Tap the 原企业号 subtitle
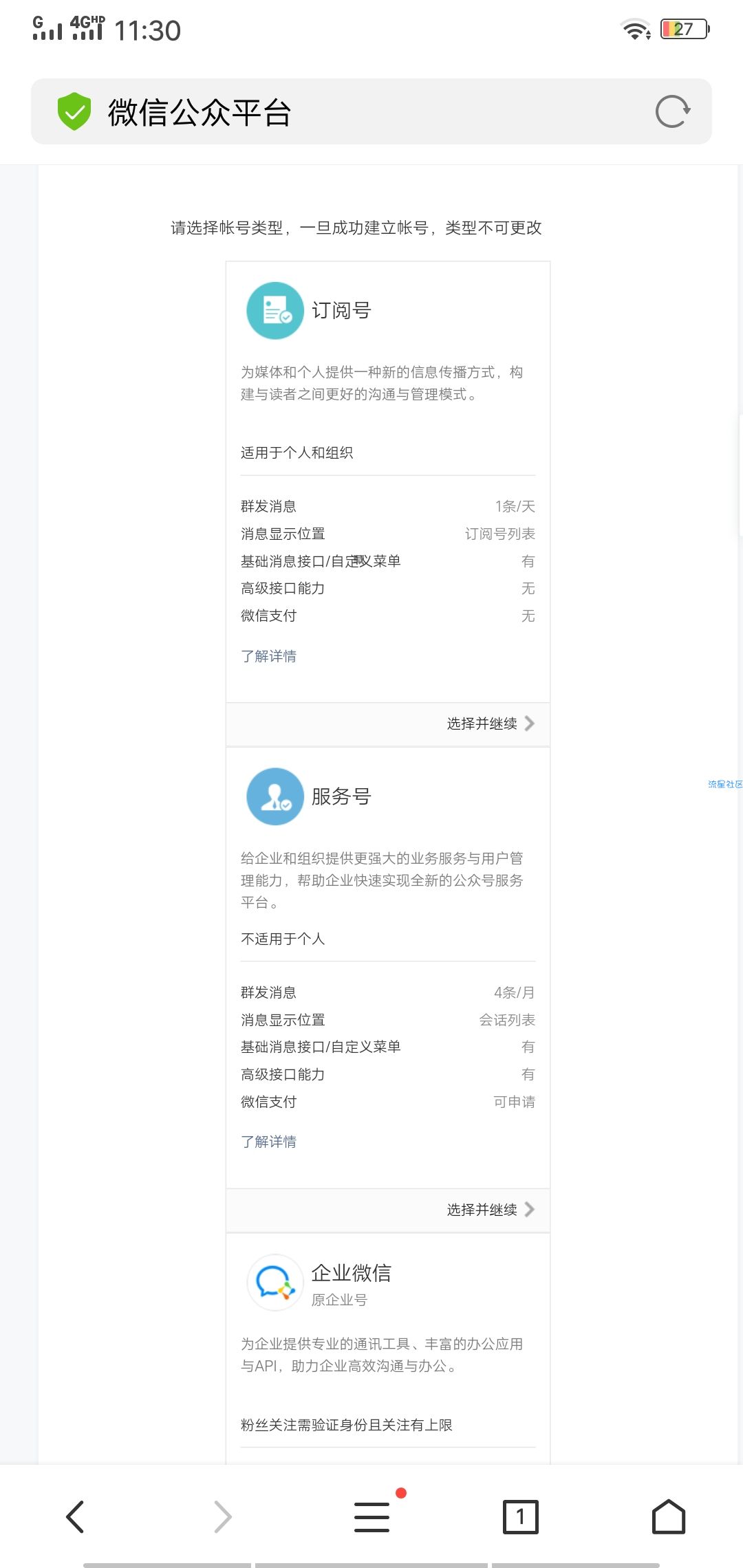Viewport: 743px width, 1568px height. (339, 1300)
